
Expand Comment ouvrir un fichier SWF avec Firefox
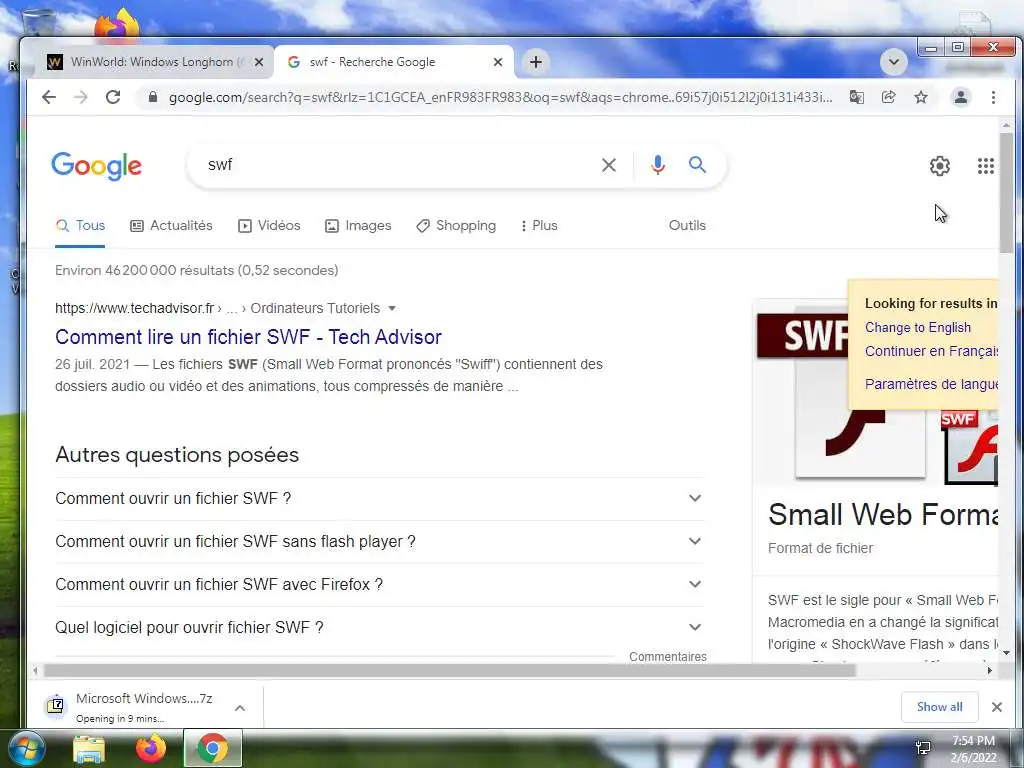[379, 584]
